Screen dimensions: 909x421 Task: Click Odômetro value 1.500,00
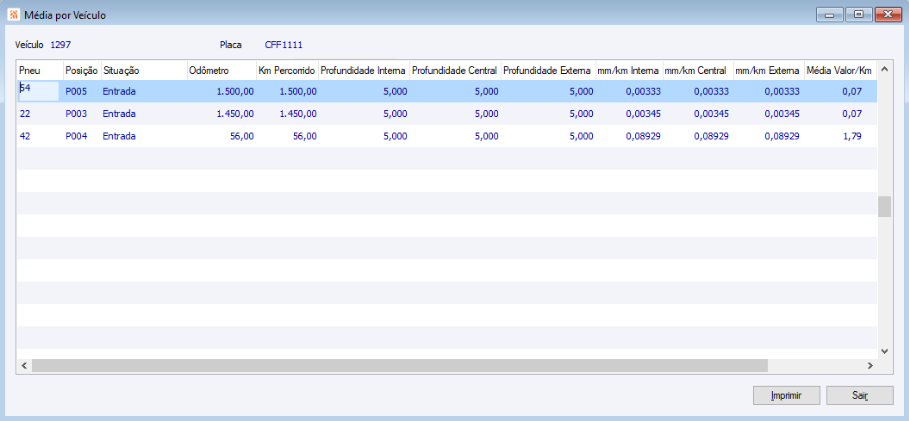pos(235,92)
